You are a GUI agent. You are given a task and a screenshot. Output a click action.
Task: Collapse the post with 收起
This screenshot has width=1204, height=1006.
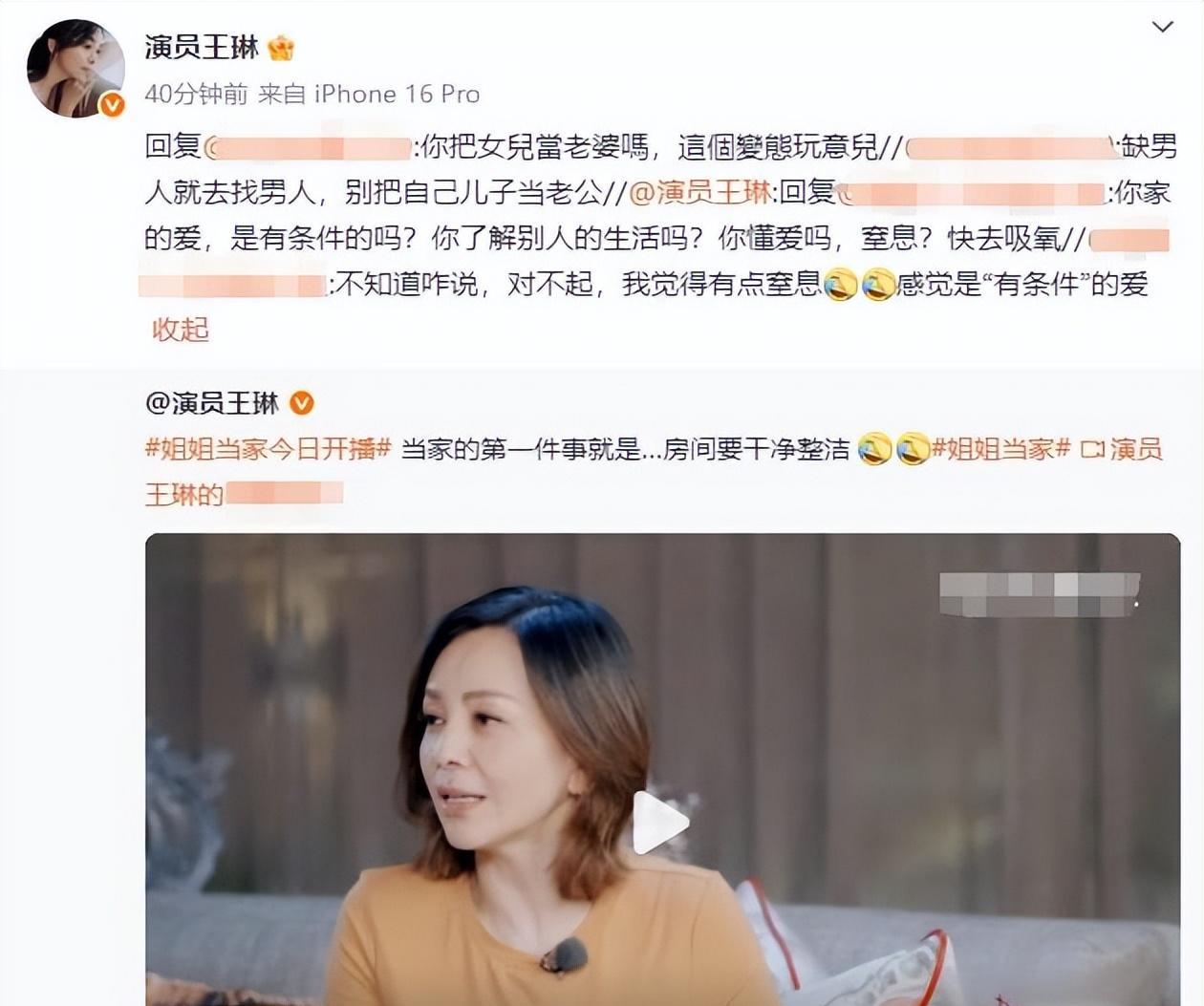(181, 330)
